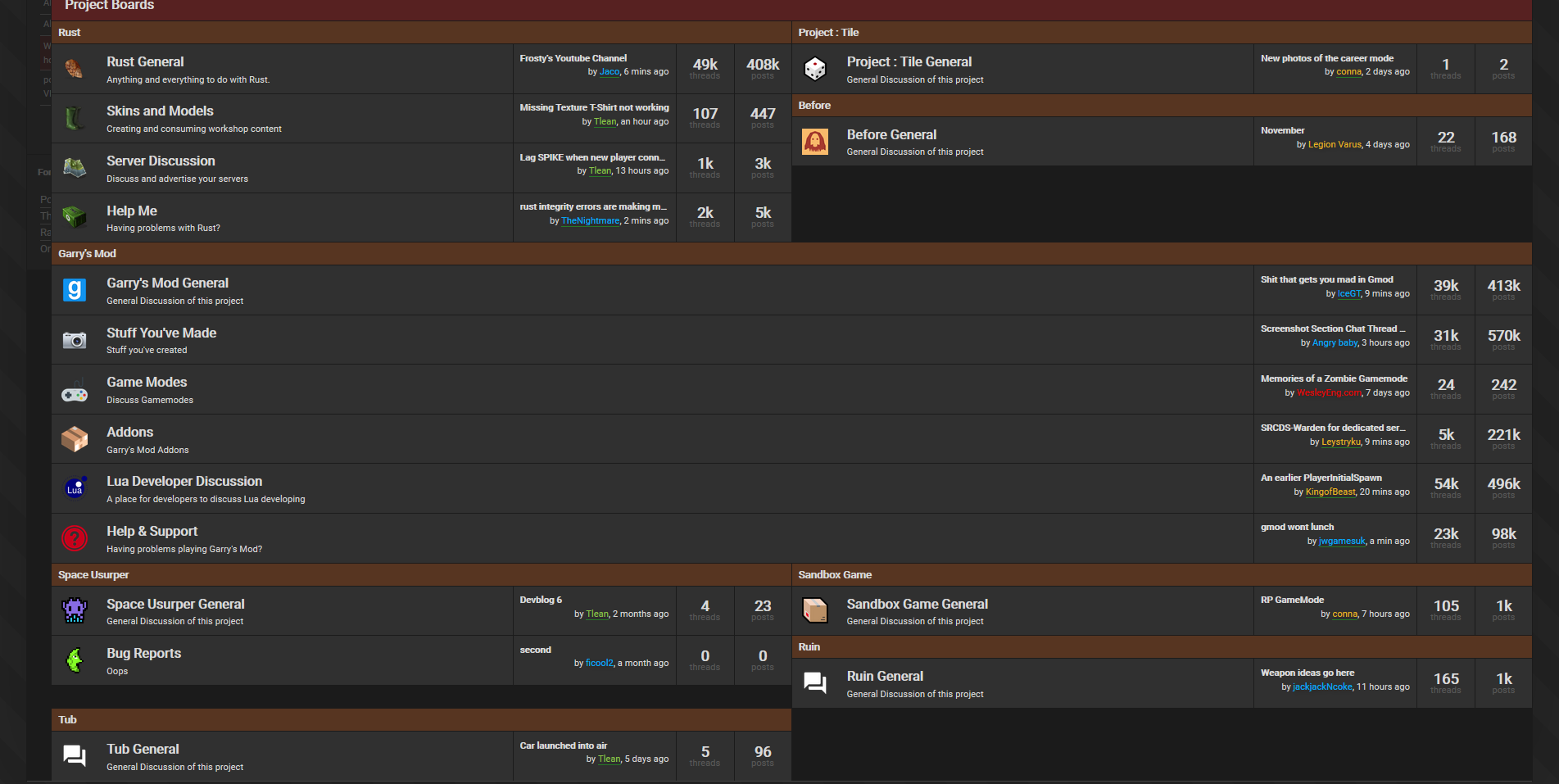Viewport: 1559px width, 784px height.
Task: Open the Help Me board
Action: pyautogui.click(x=132, y=211)
